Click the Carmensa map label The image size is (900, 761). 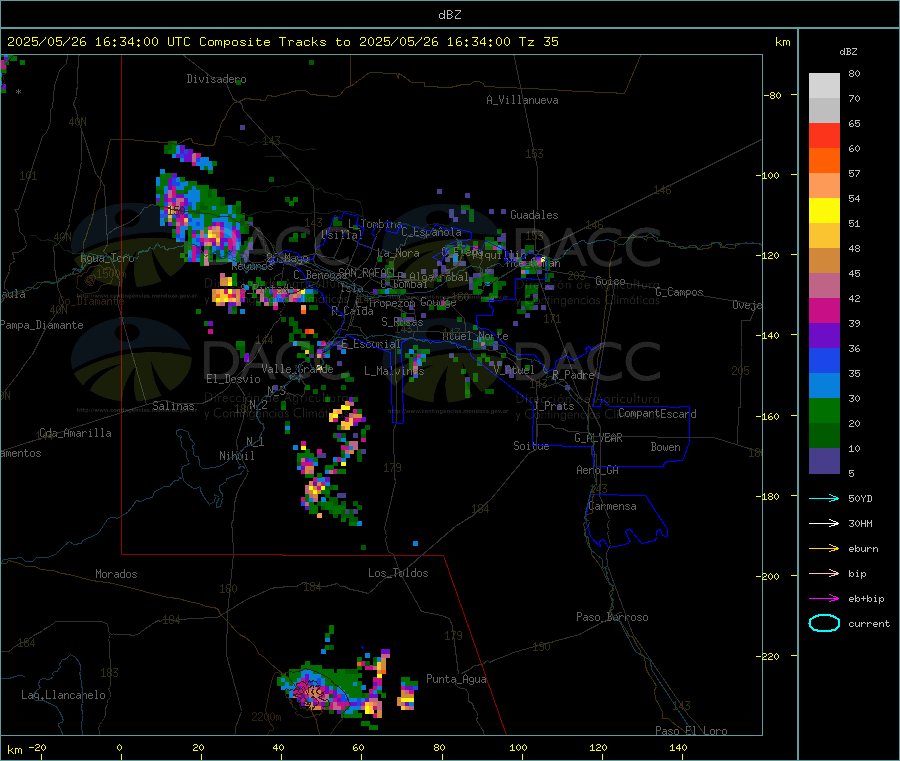pyautogui.click(x=612, y=506)
